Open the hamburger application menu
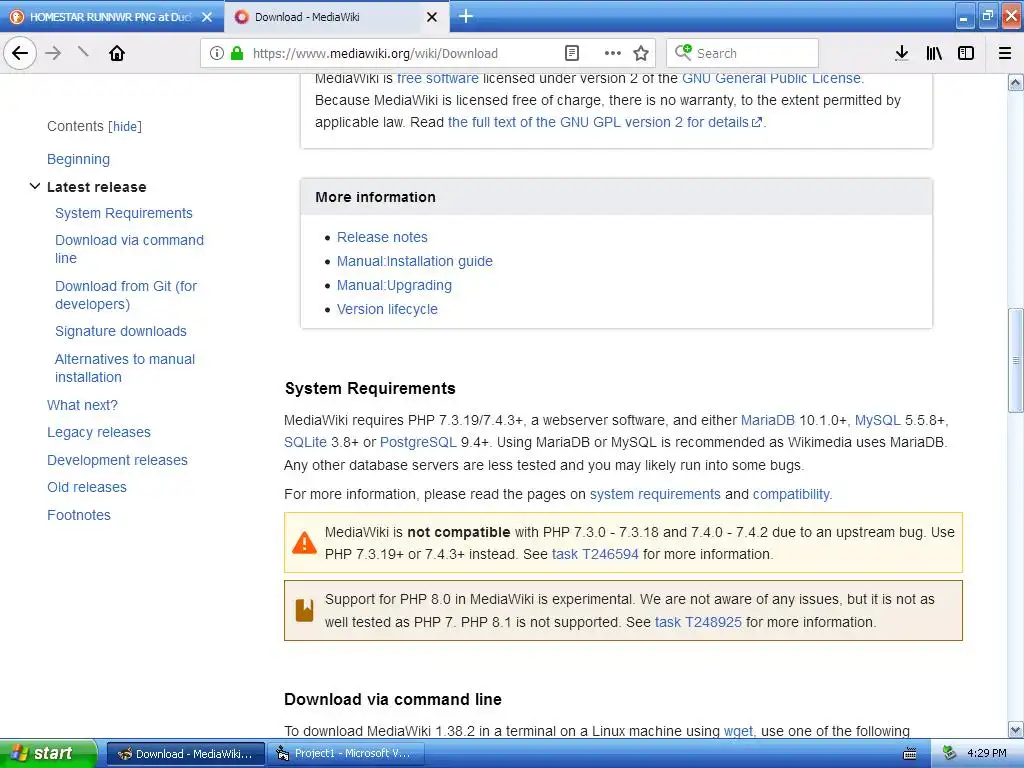1024x768 pixels. pyautogui.click(x=1005, y=53)
